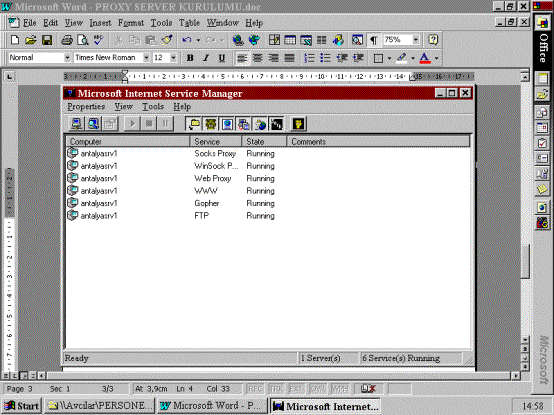Open the Word File menu
The image size is (554, 415).
click(30, 23)
